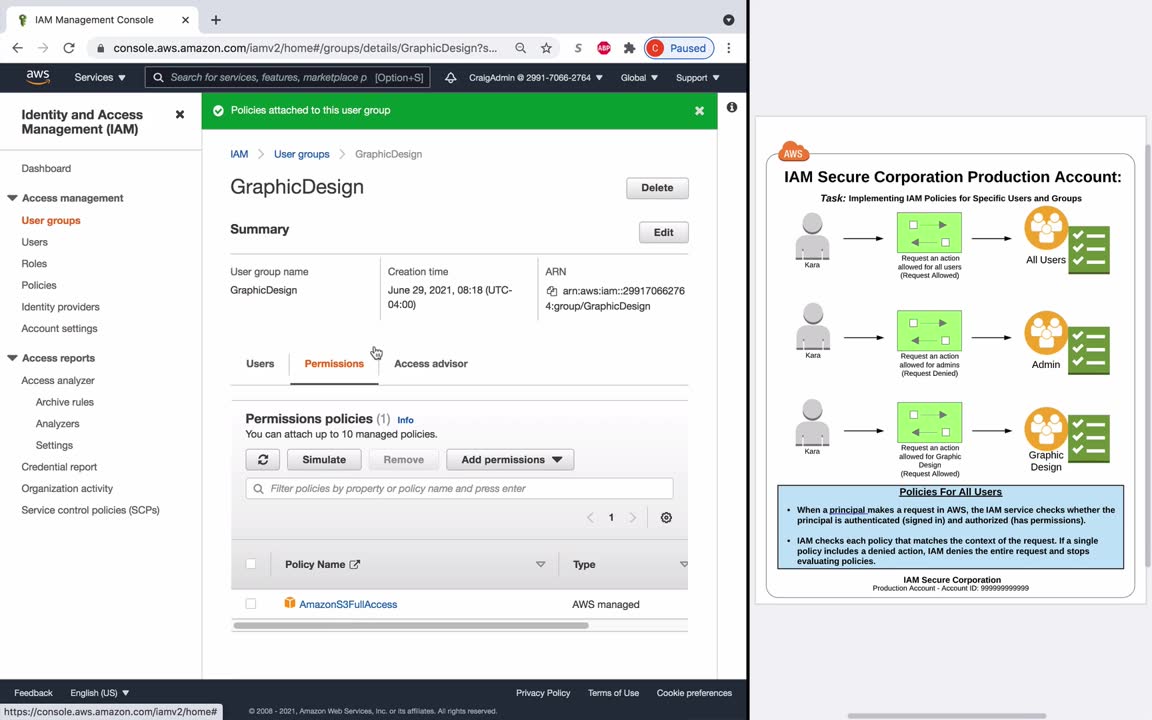1152x720 pixels.
Task: Click the User groups breadcrumb link
Action: (x=301, y=154)
